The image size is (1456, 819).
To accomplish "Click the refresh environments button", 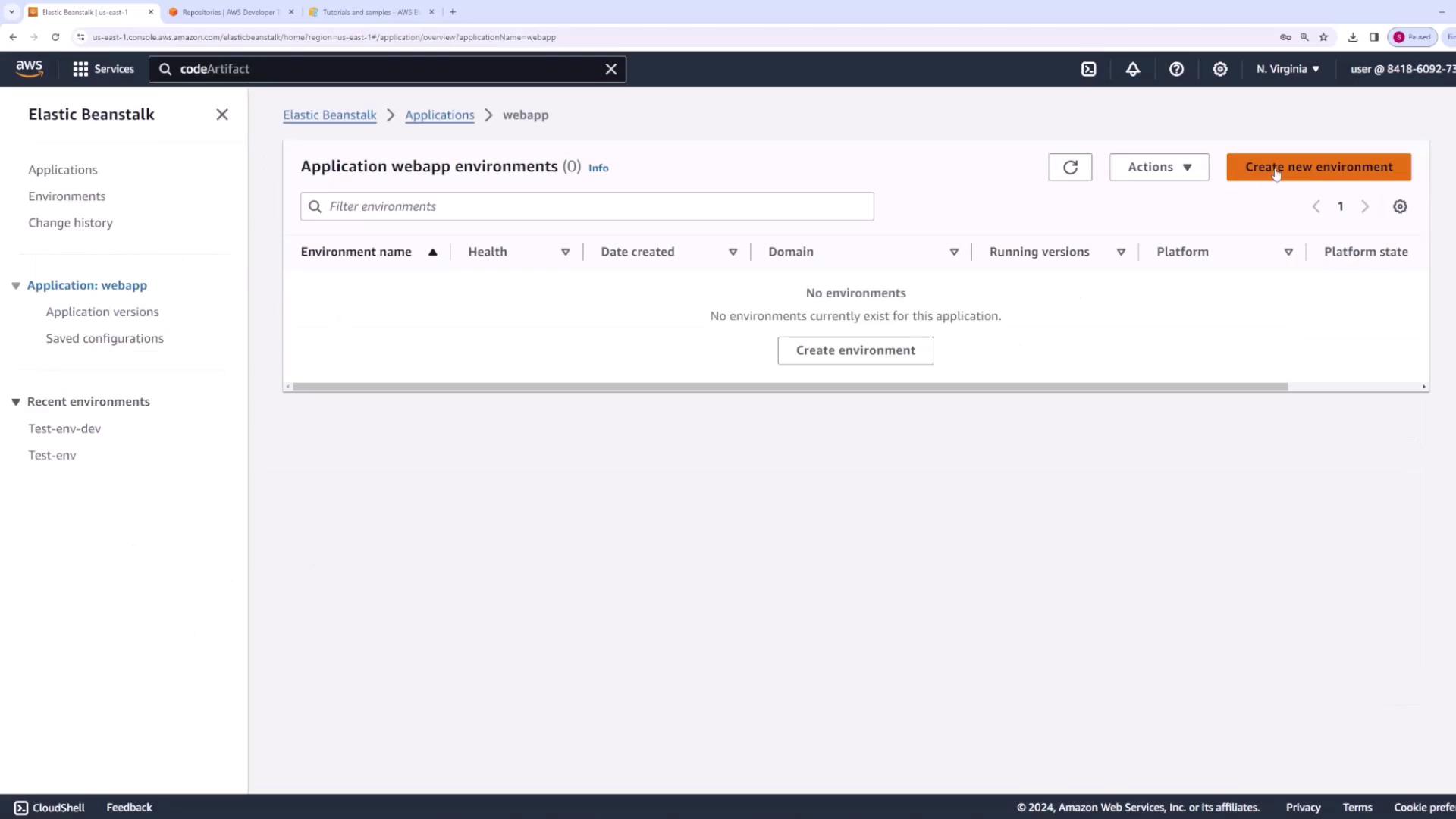I will coord(1069,168).
